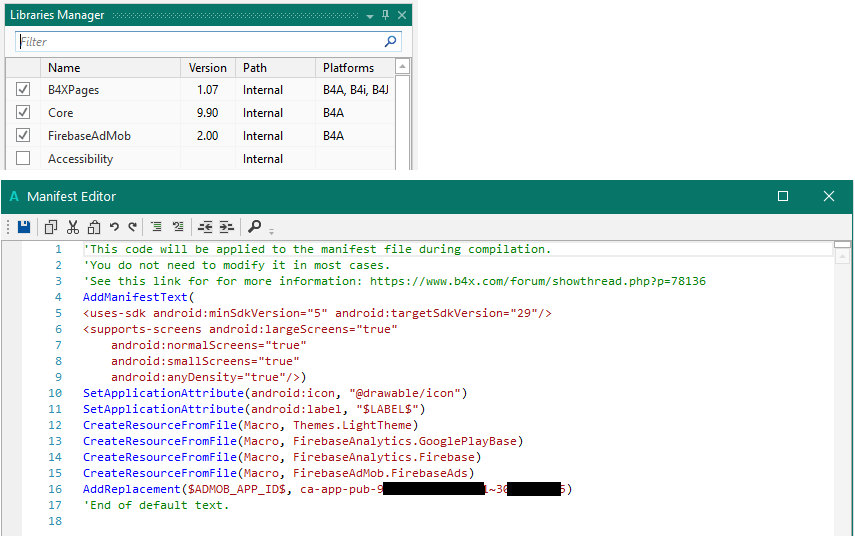Click the search magnifier in the Filter box
This screenshot has height=536, width=855.
click(x=390, y=41)
